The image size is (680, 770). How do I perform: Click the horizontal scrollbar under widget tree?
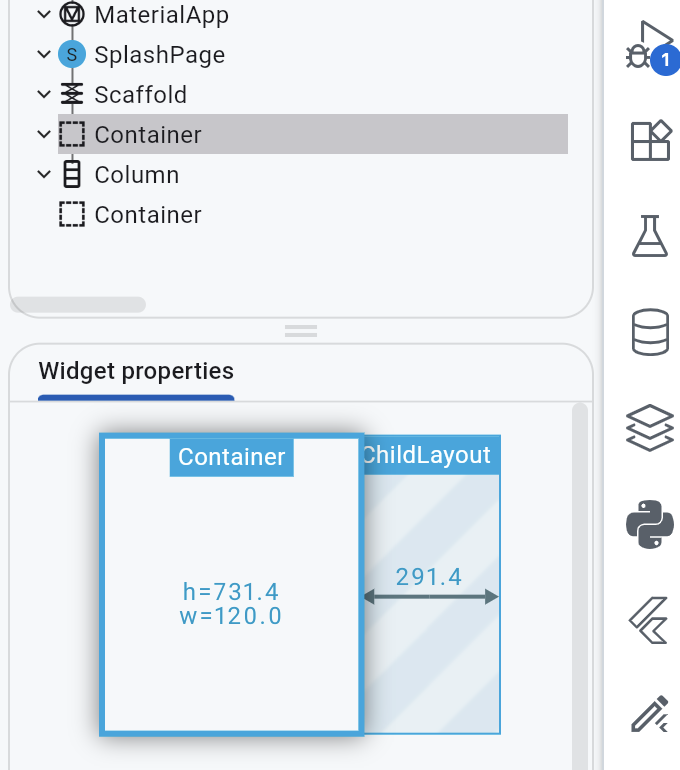[78, 304]
